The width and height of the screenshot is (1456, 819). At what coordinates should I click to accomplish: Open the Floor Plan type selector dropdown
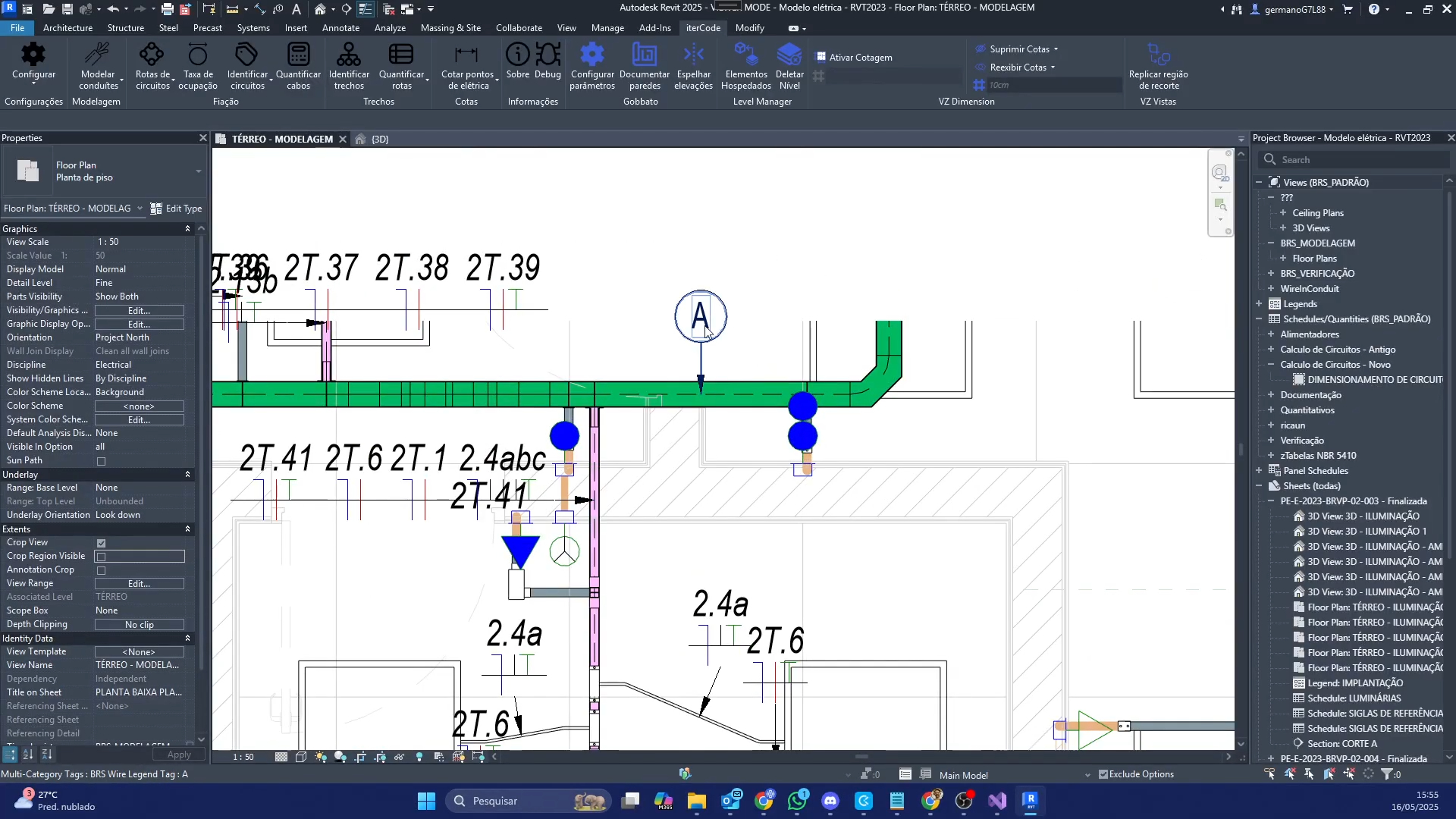199,171
